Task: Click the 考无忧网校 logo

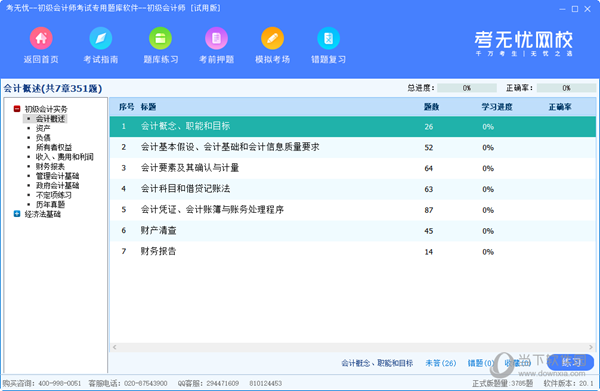Action: pos(523,43)
